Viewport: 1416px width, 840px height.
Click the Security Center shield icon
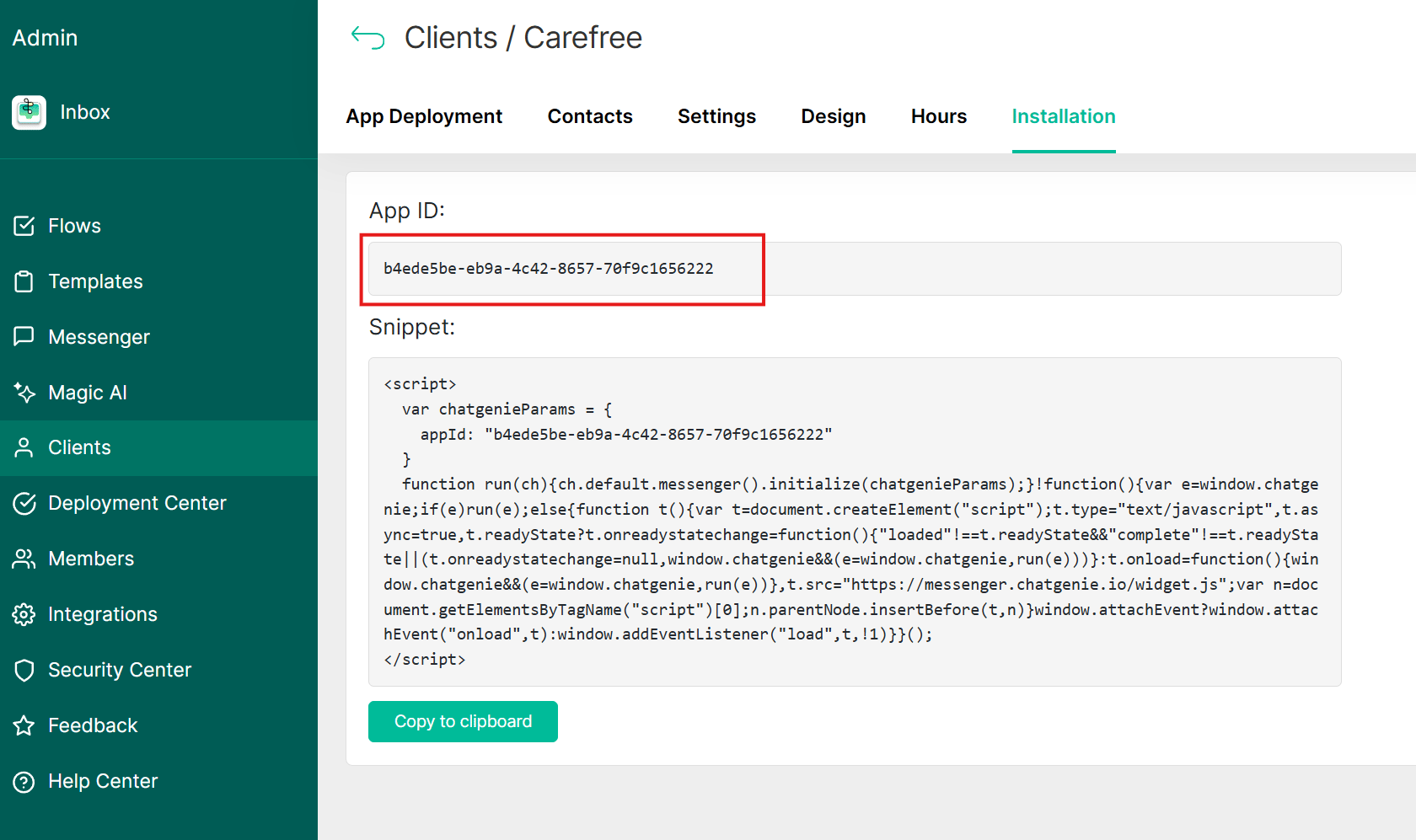pos(24,670)
